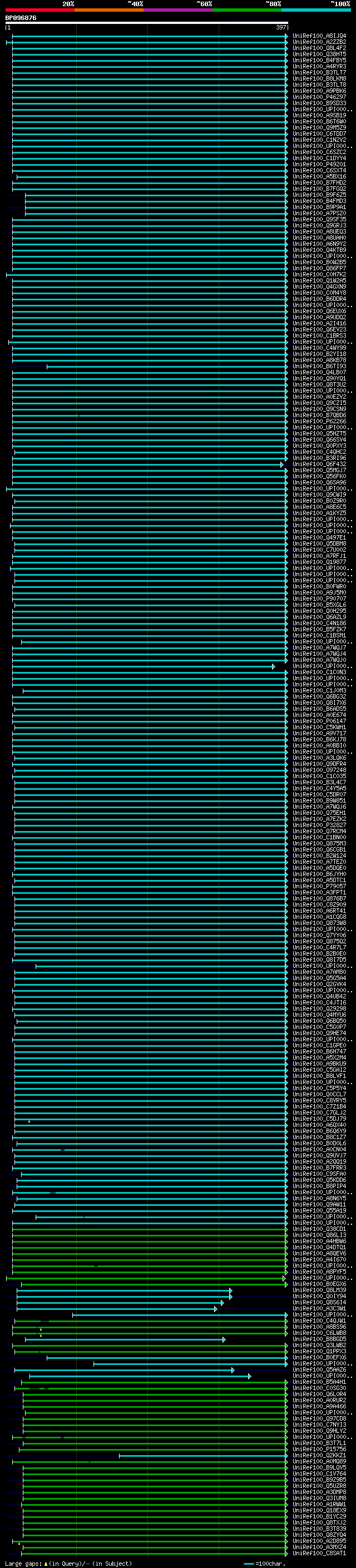
Task: Click label UniRef100_A9SB19
Action: (x=319, y=115)
